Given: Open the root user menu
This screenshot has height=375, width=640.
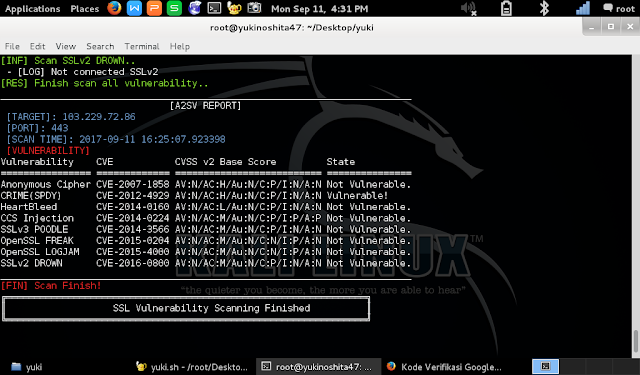Looking at the screenshot, I should coord(619,8).
